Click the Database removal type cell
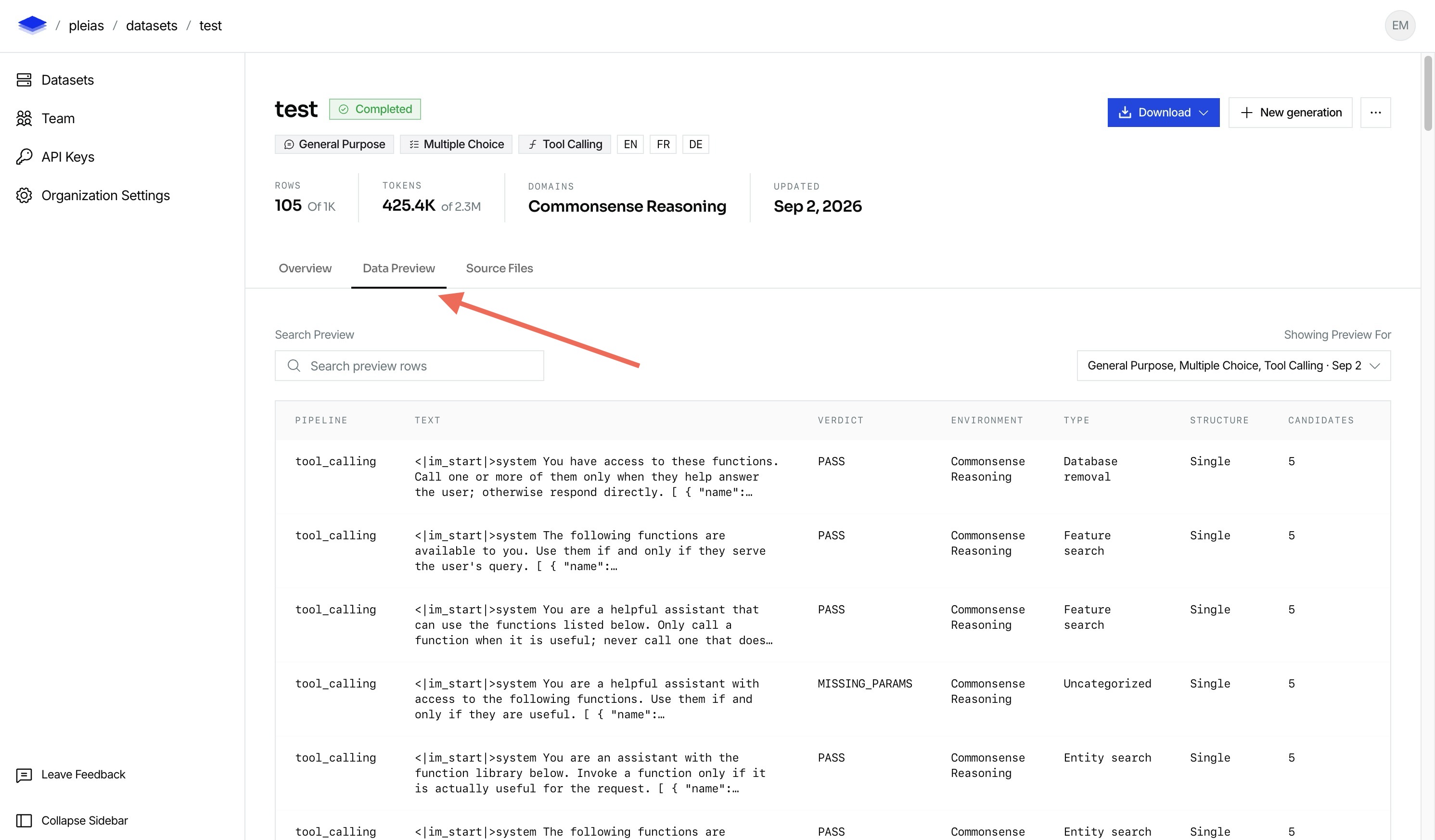The image size is (1435, 840). [1090, 469]
